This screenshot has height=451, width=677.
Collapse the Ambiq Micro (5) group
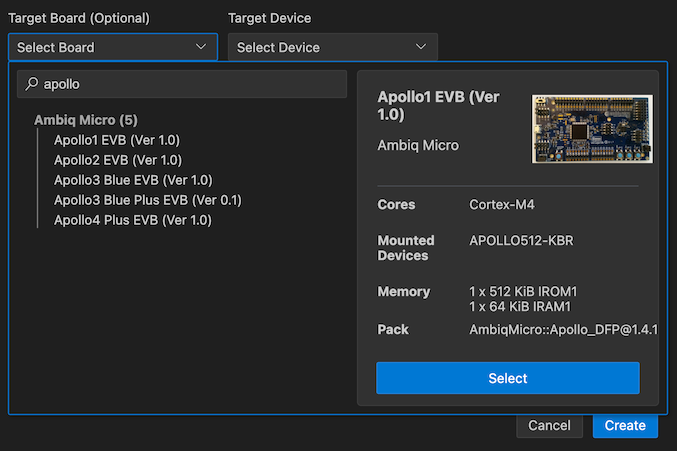coord(85,120)
